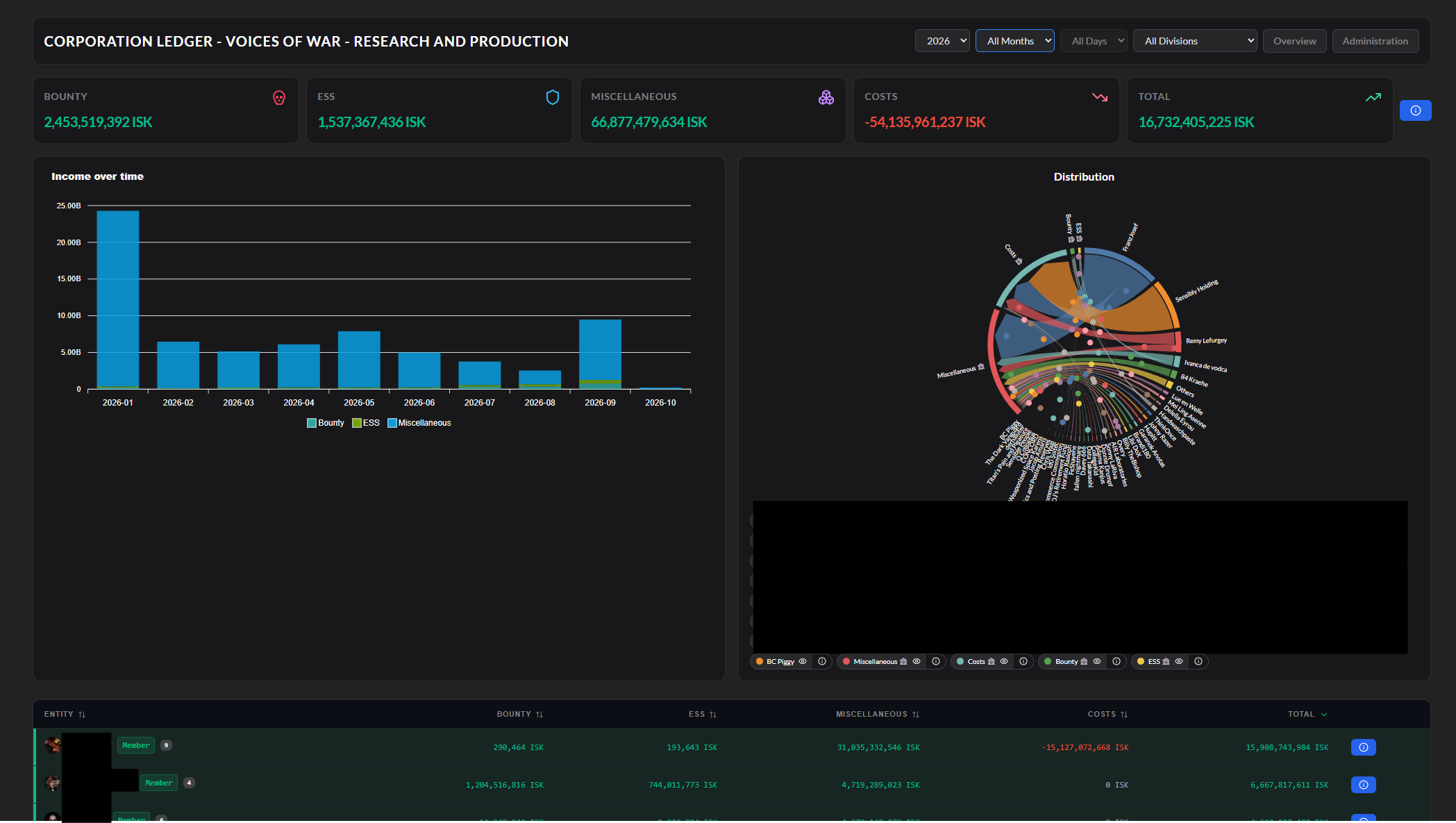Open the 2026 year dropdown
Image resolution: width=1456 pixels, height=823 pixels.
tap(942, 41)
